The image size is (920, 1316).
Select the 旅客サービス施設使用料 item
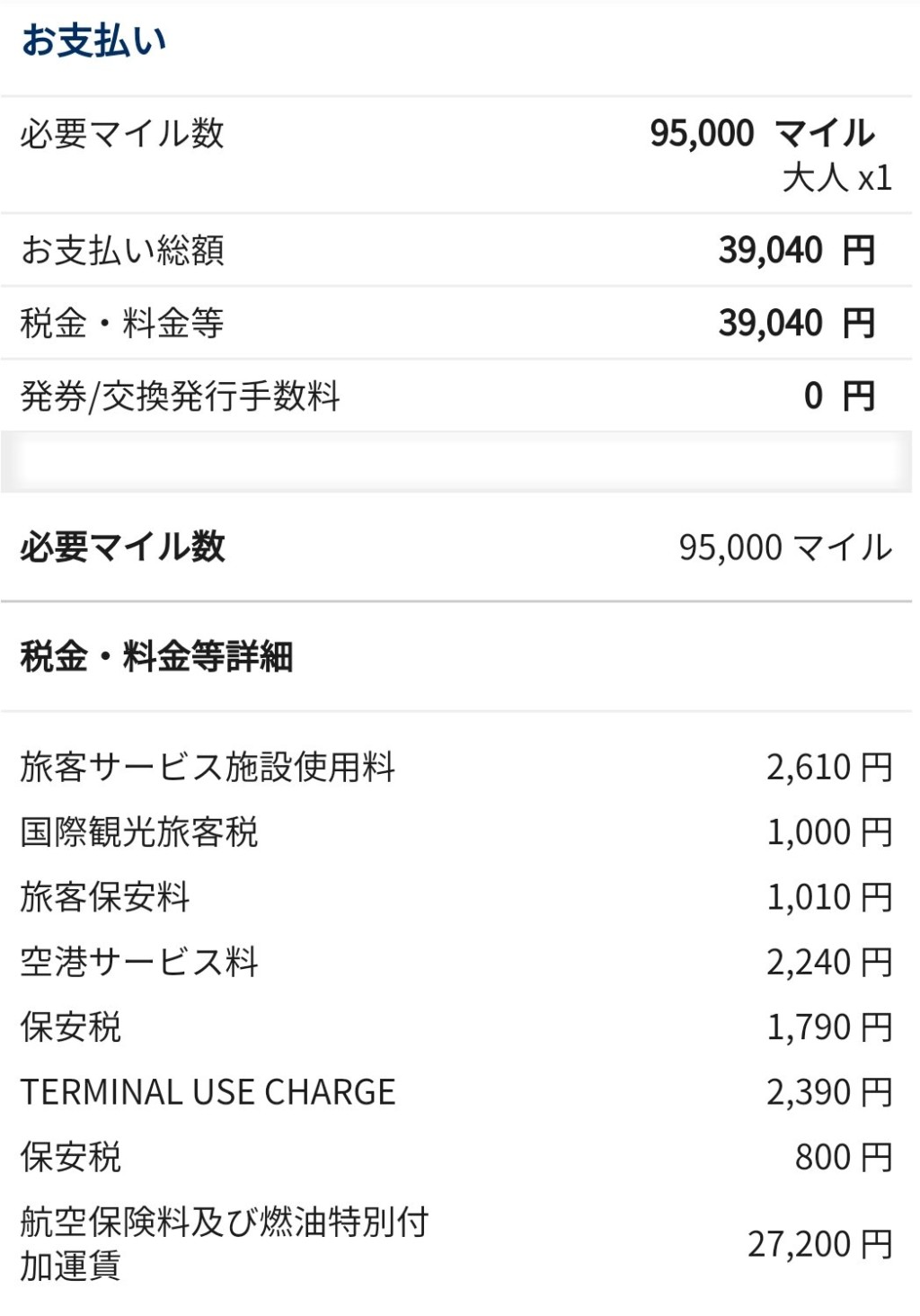(x=208, y=768)
